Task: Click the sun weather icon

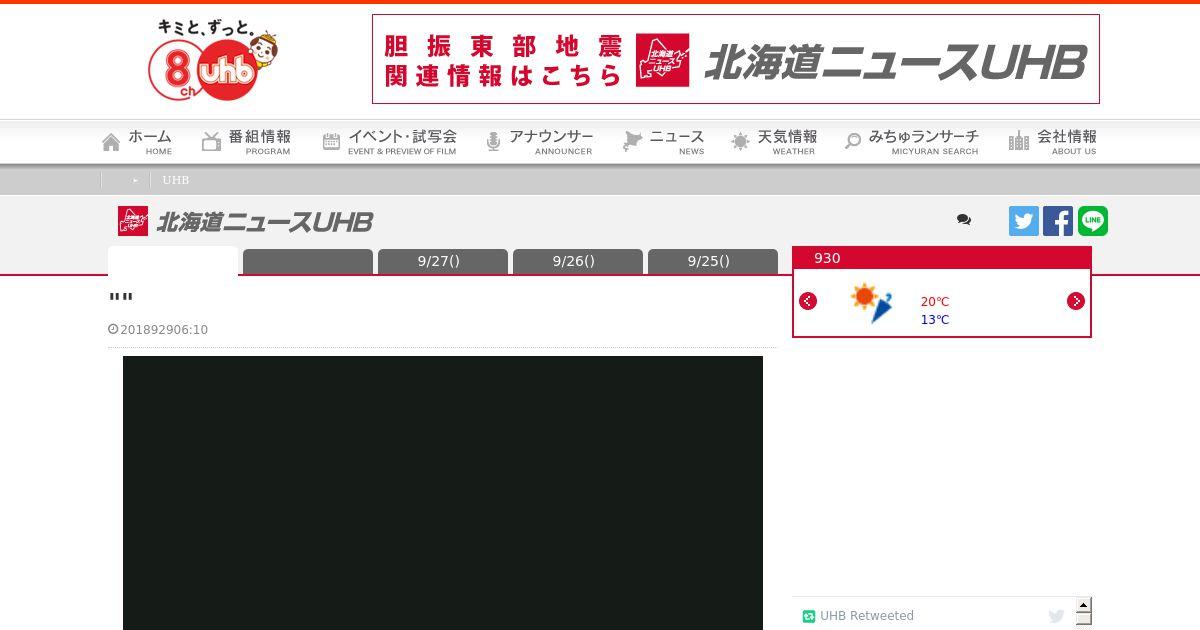Action: point(740,142)
